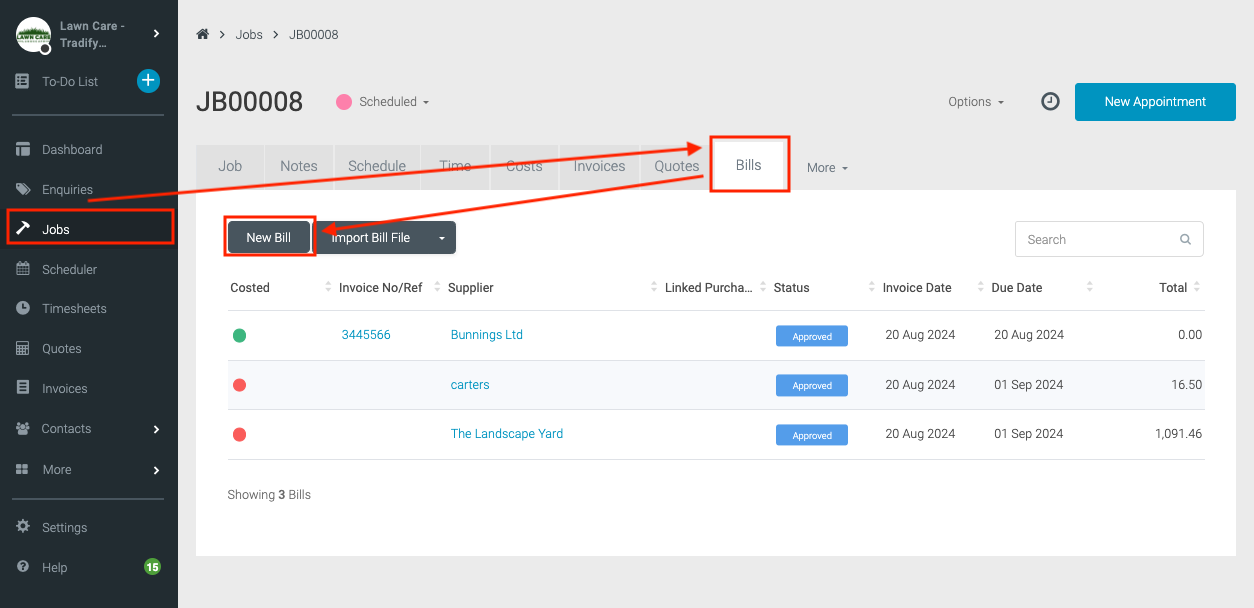
Task: Add a to-do with the blue plus icon
Action: 148,80
